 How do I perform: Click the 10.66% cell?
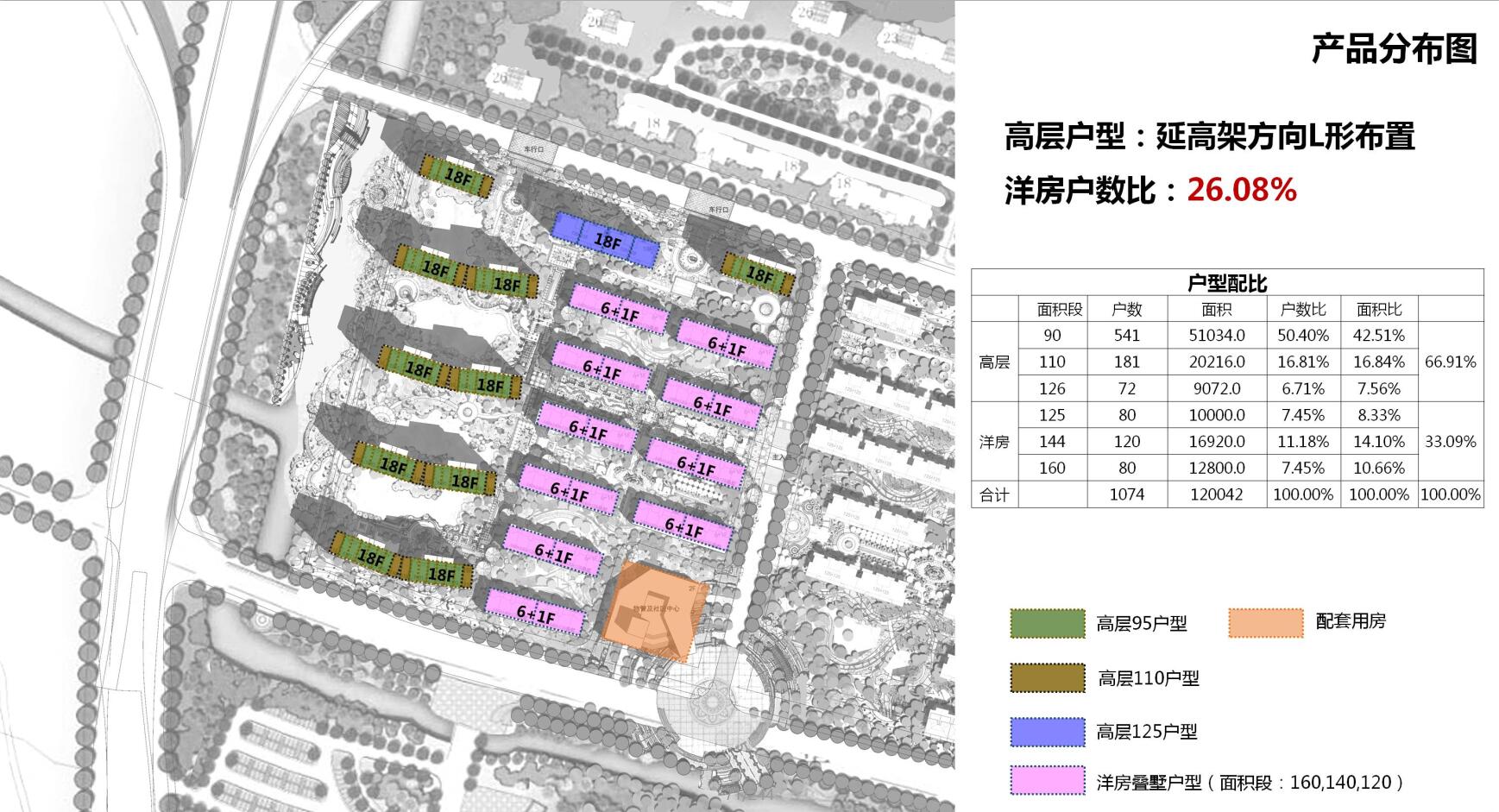(1379, 469)
